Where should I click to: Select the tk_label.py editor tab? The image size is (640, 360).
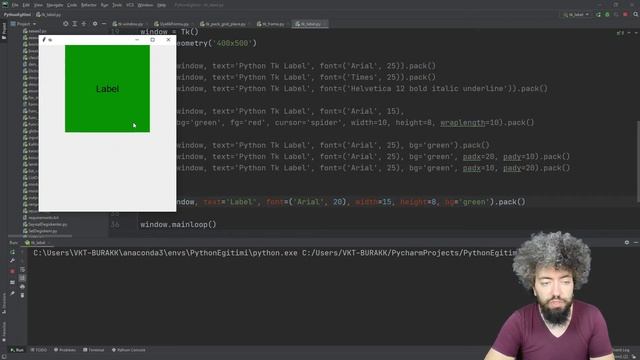click(x=309, y=24)
